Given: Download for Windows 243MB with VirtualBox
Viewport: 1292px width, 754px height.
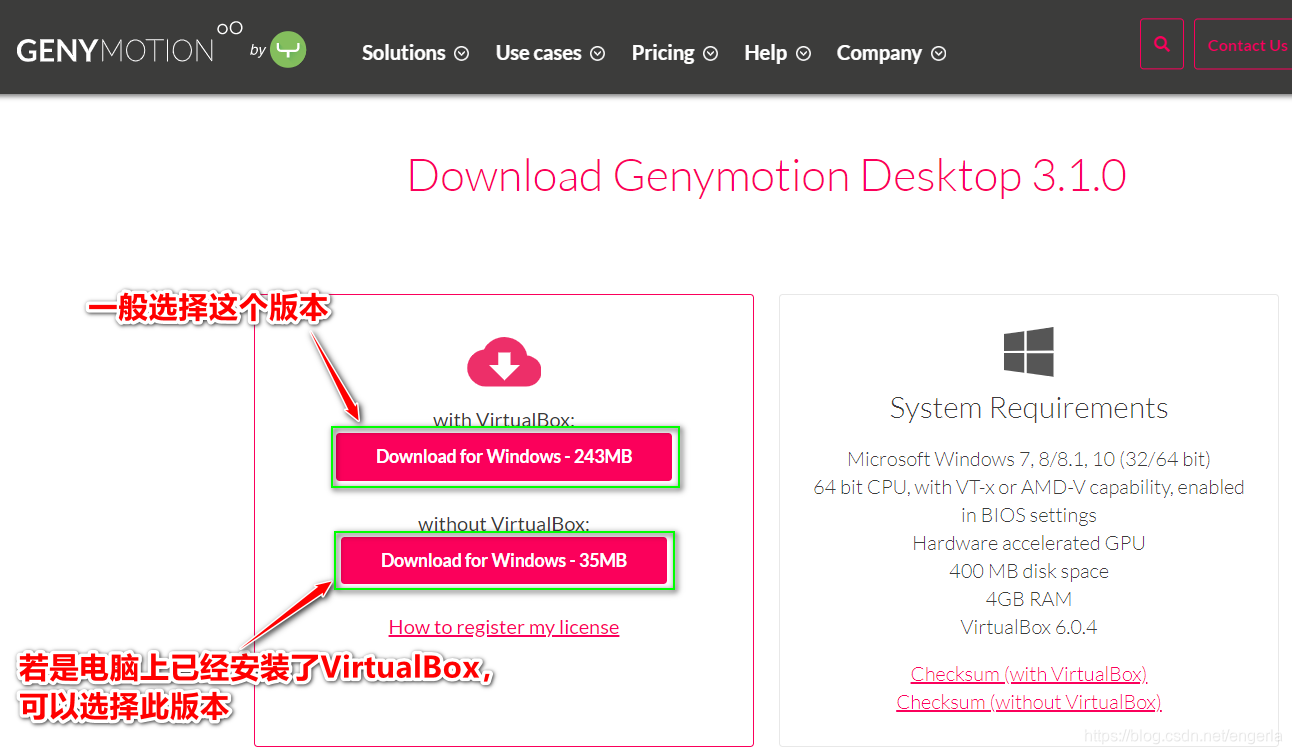Looking at the screenshot, I should point(504,457).
